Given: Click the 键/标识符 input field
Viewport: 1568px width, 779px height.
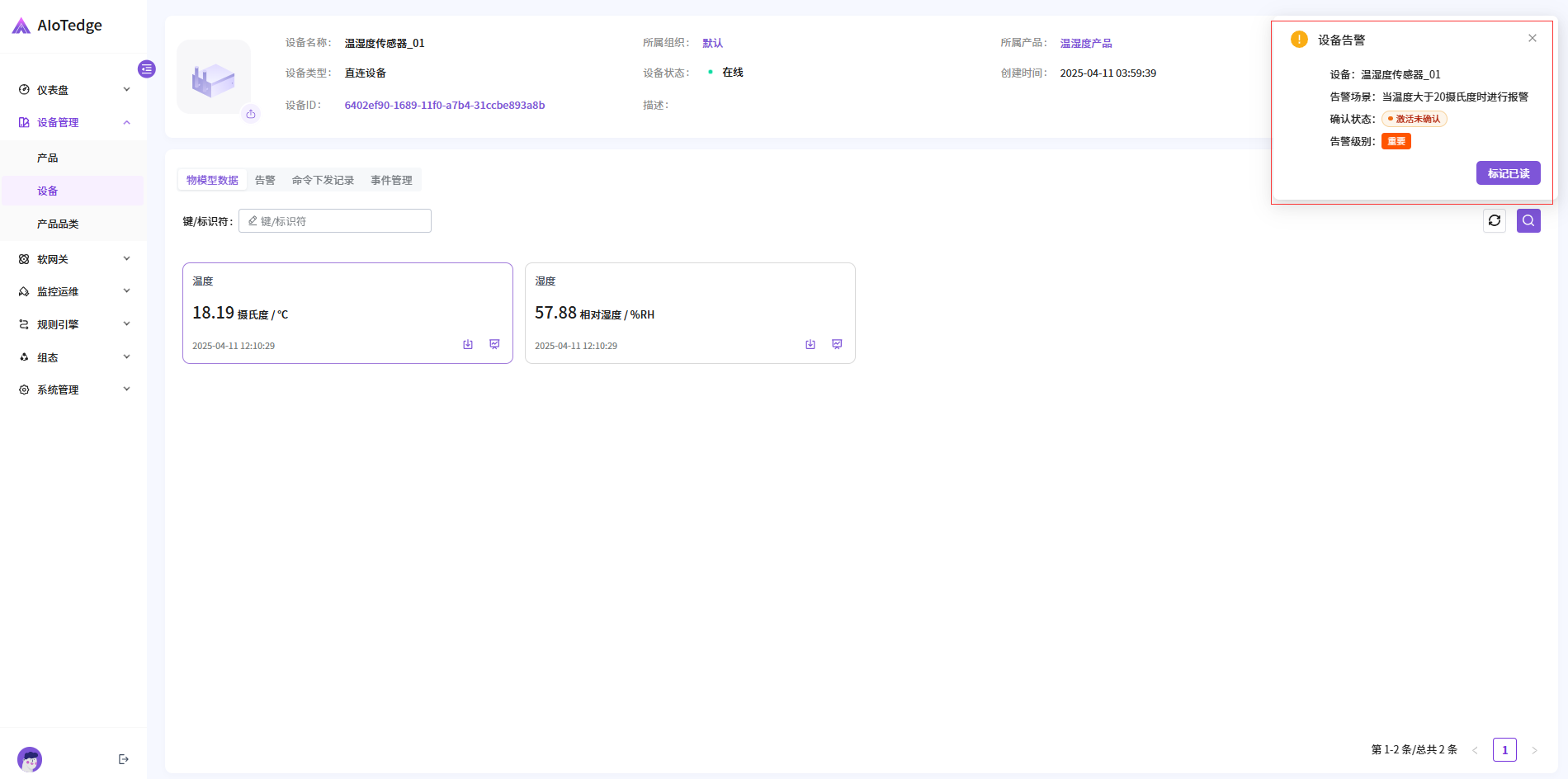Looking at the screenshot, I should (335, 221).
